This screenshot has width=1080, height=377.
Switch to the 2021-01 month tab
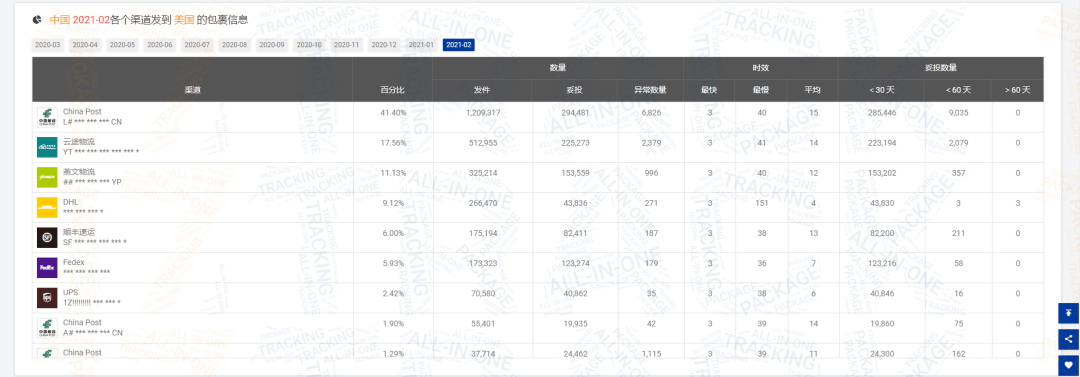(421, 45)
